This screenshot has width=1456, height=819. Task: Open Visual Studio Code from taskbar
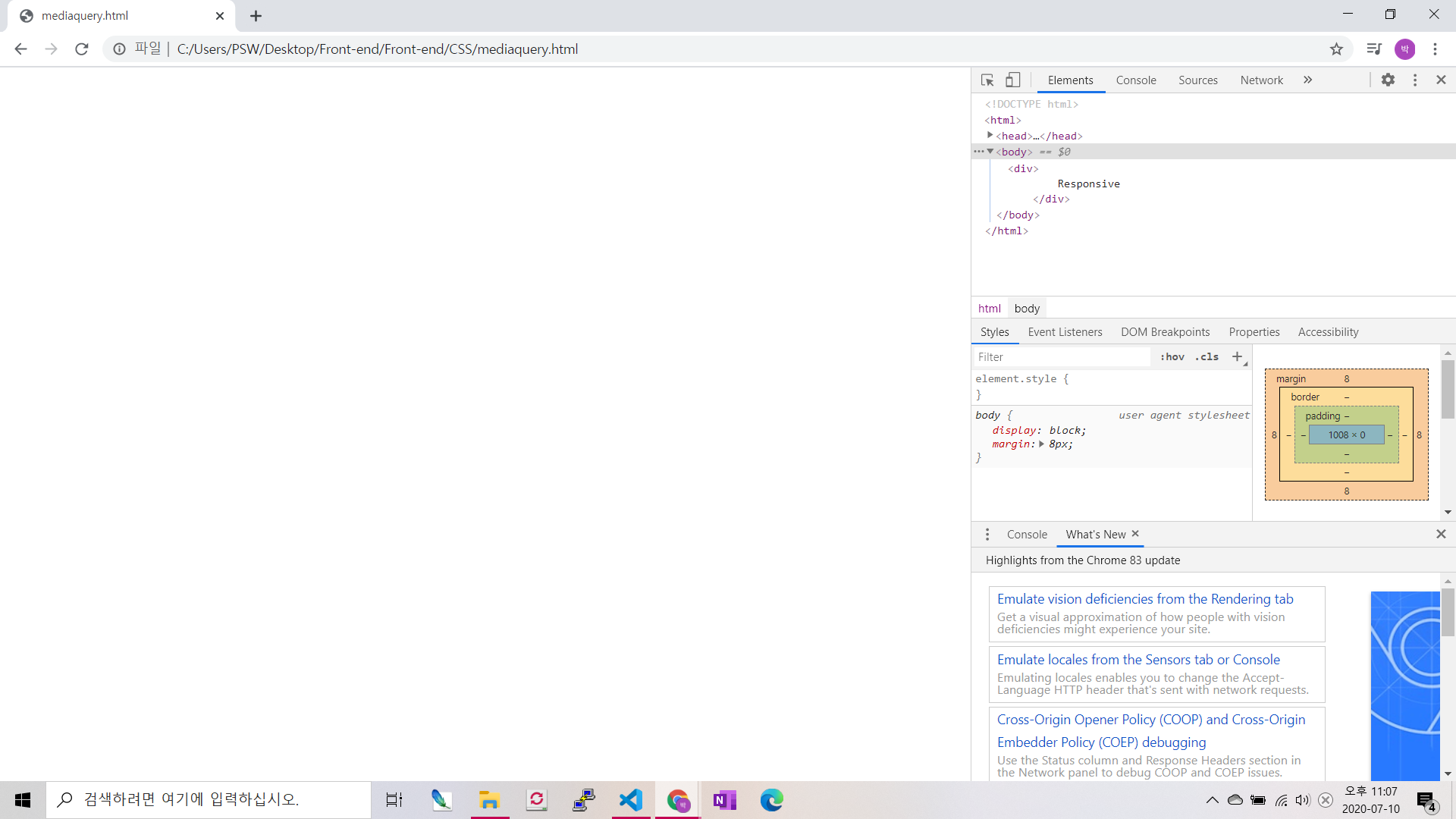pyautogui.click(x=630, y=800)
